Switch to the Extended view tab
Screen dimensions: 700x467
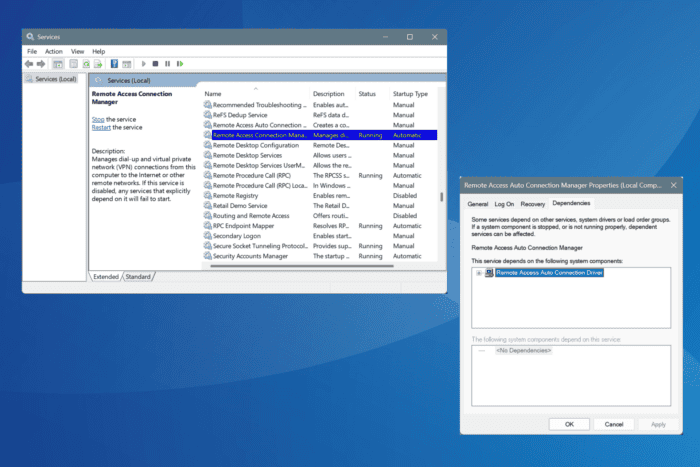[106, 277]
